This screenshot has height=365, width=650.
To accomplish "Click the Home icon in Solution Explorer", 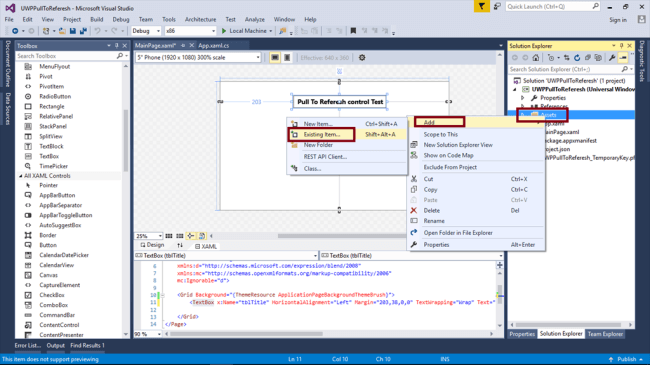I will pyautogui.click(x=536, y=58).
